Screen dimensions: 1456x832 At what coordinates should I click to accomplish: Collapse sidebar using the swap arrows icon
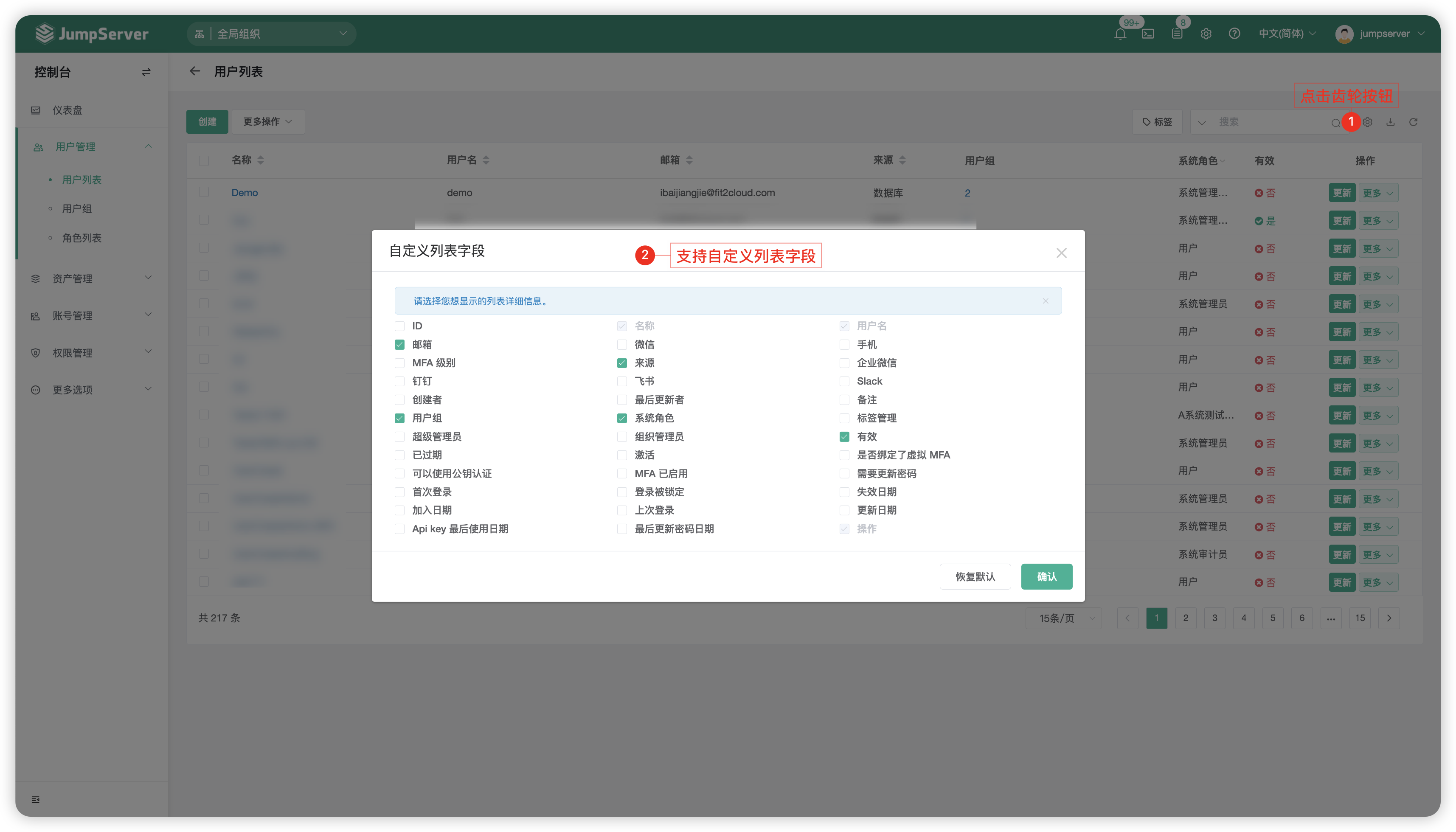coord(146,72)
